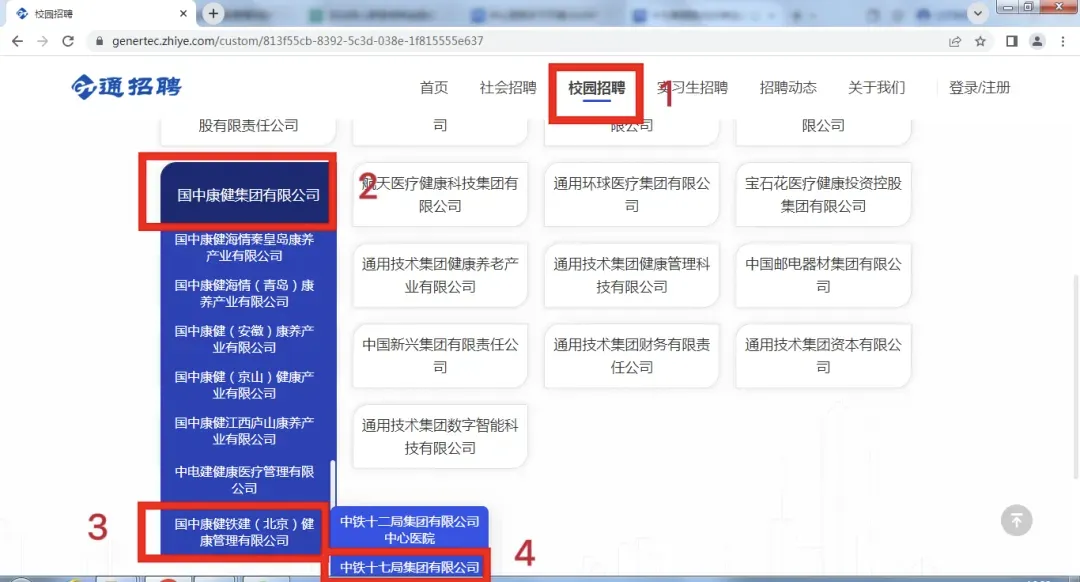Viewport: 1080px width, 582px height.
Task: Choose 国中康健海情秦皇岛康养产业有限公司 submenu item
Action: point(245,247)
